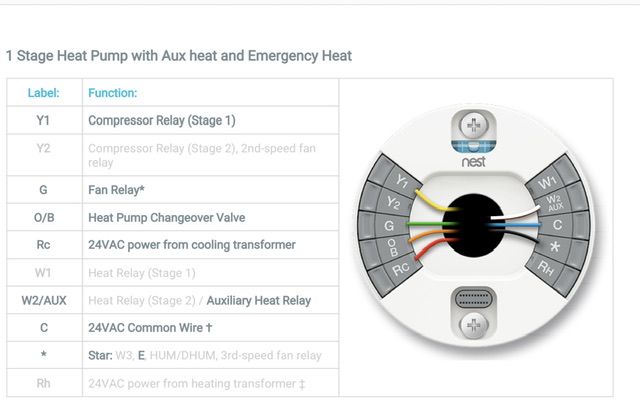
Task: Select the "Compressor Relay (Stage 1)" table text
Action: coord(161,121)
